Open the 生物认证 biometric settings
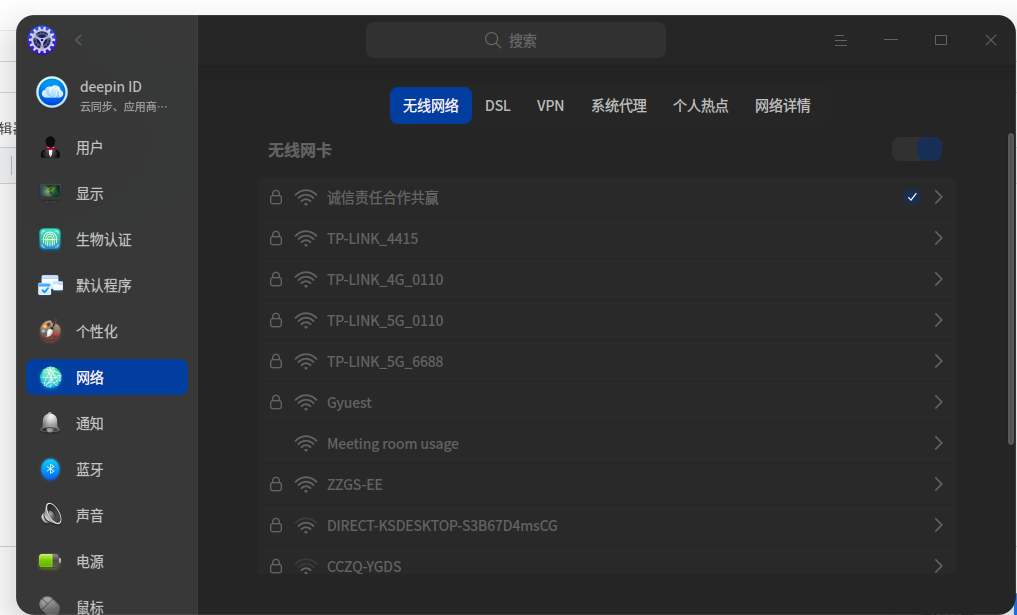The image size is (1017, 615). coord(107,239)
